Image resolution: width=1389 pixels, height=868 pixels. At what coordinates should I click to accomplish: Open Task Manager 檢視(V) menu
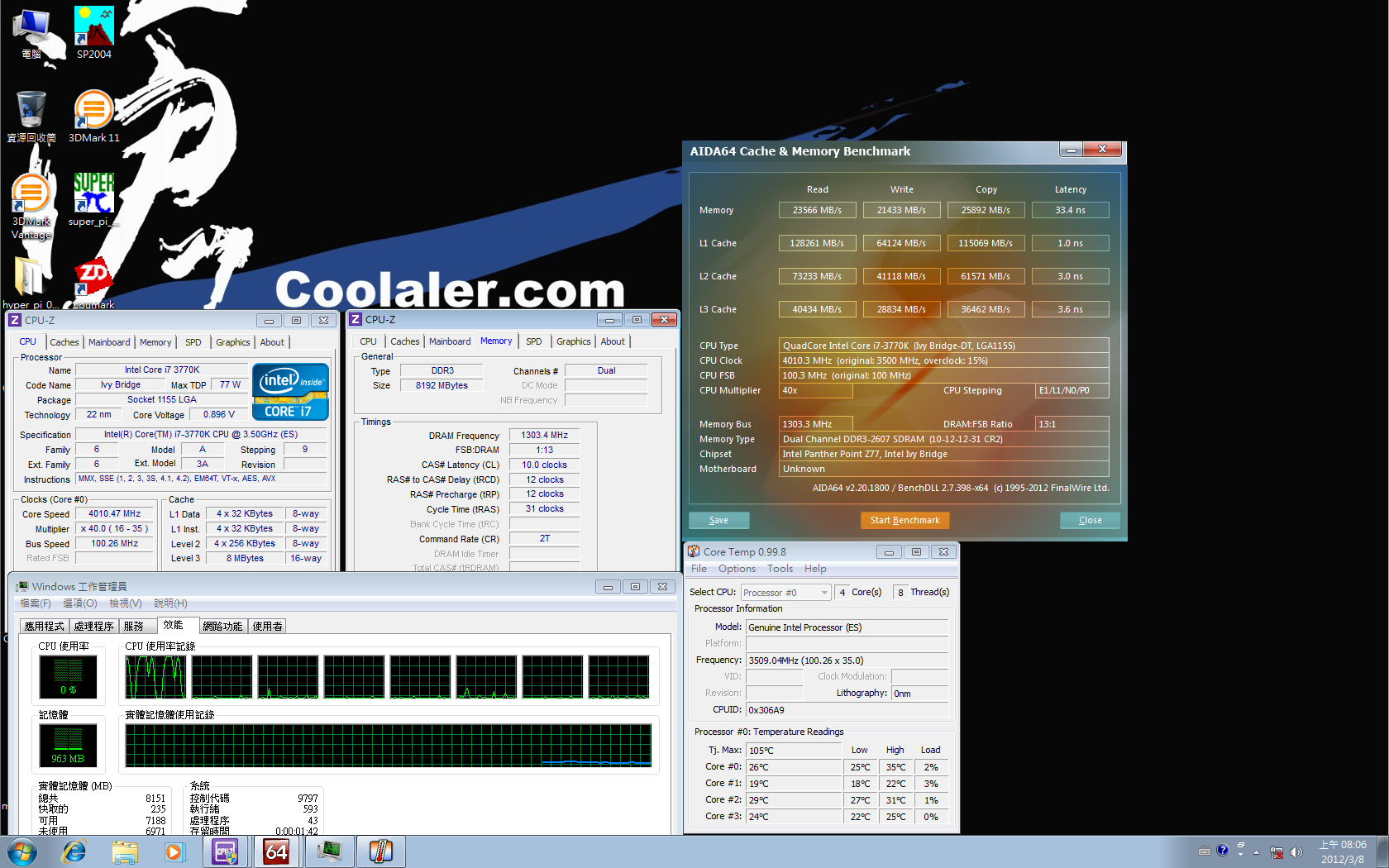pyautogui.click(x=126, y=603)
